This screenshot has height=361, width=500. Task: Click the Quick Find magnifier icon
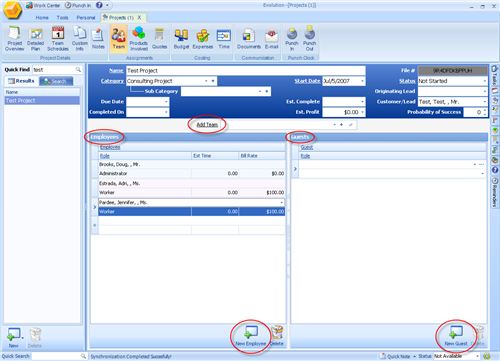(78, 70)
